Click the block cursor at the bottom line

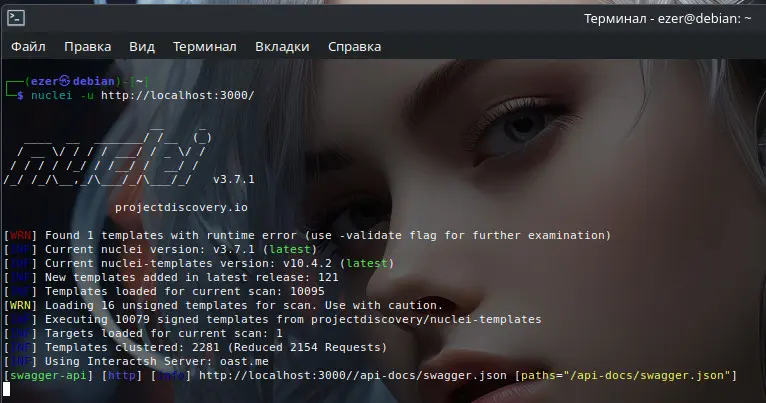7,389
